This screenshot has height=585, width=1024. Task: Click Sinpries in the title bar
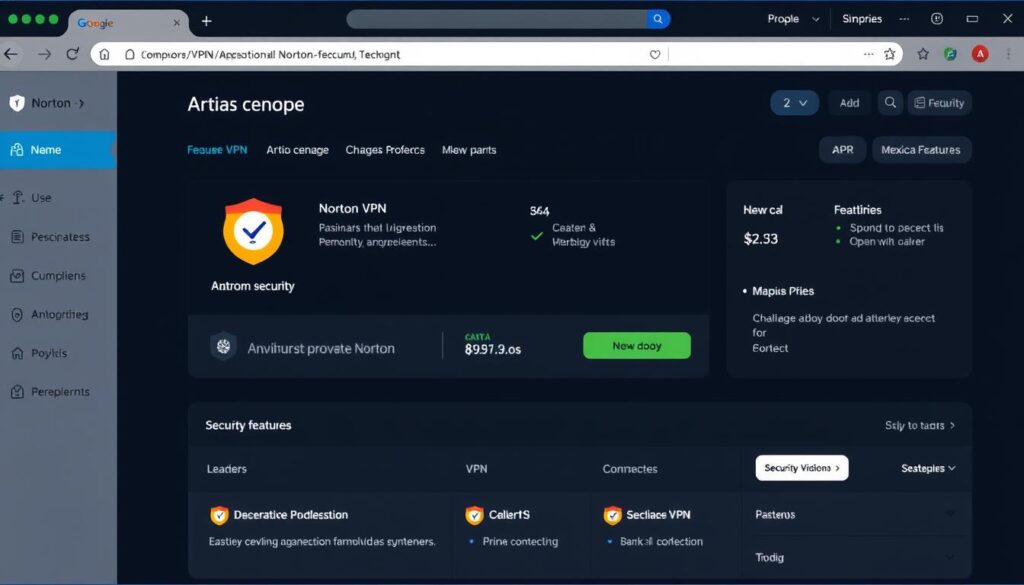pos(862,19)
